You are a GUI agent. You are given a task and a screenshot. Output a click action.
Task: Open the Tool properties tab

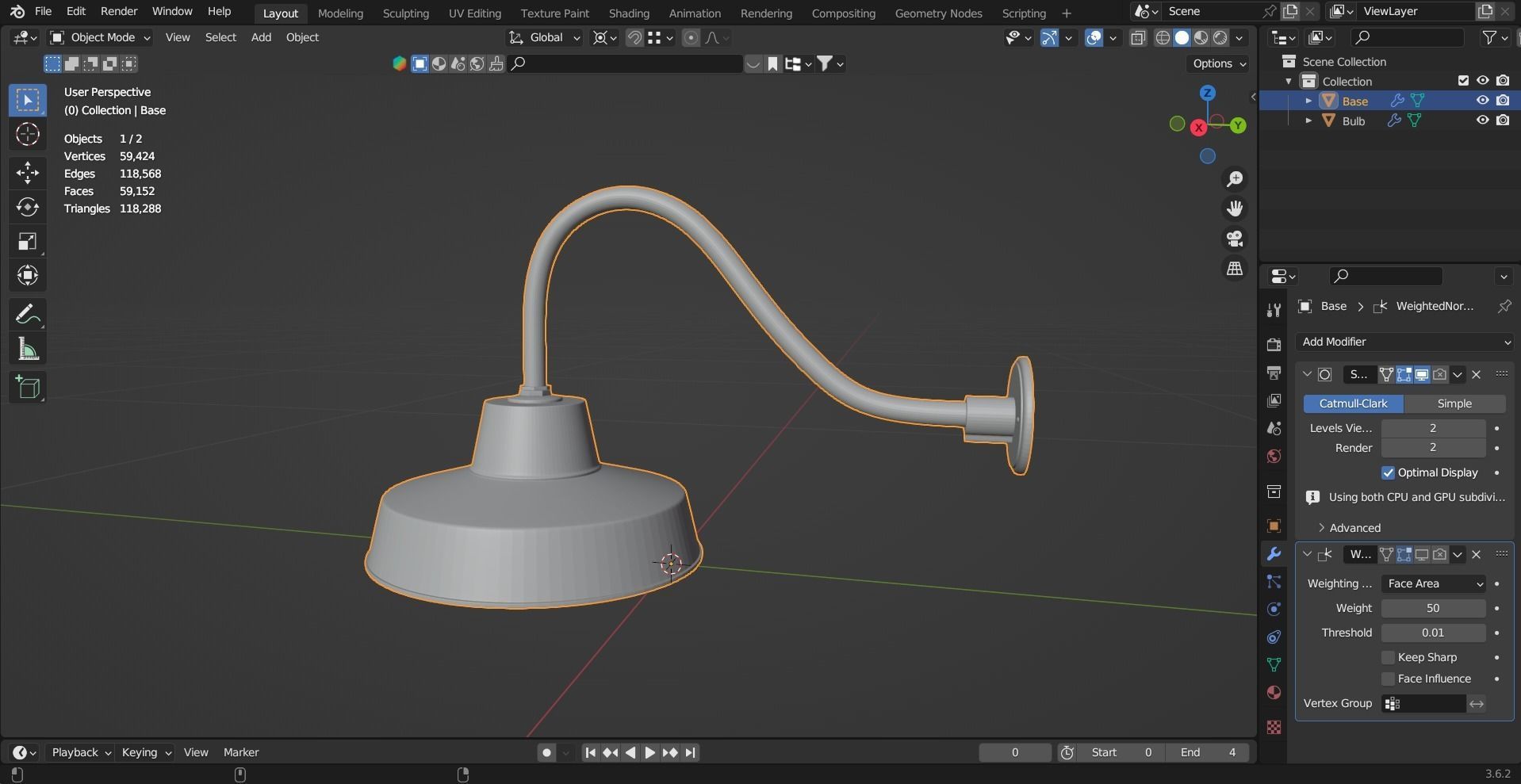click(1274, 310)
